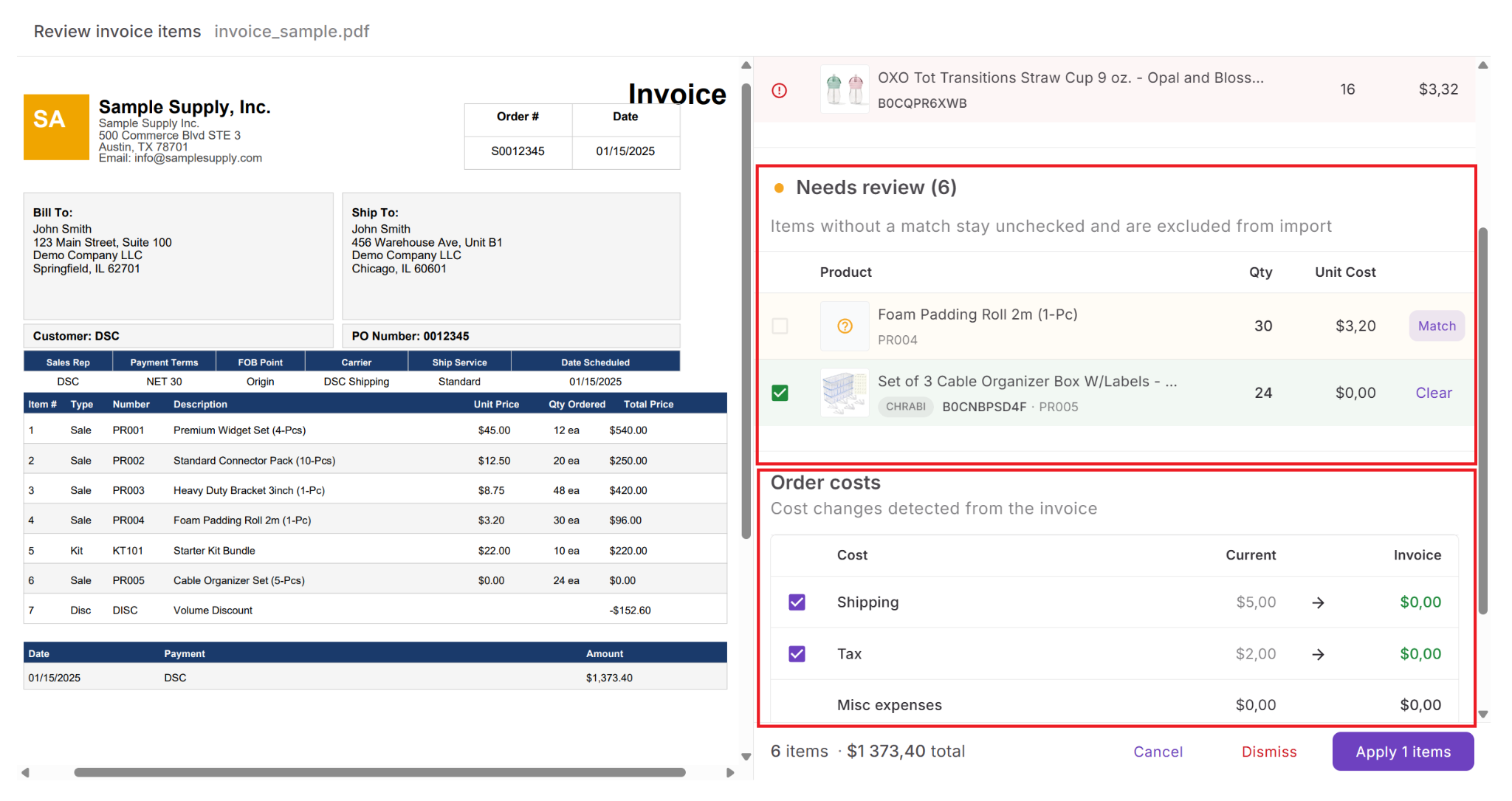Click the 6 items · $1 373,40 total summary
Viewport: 1512px width, 801px height.
click(x=867, y=752)
